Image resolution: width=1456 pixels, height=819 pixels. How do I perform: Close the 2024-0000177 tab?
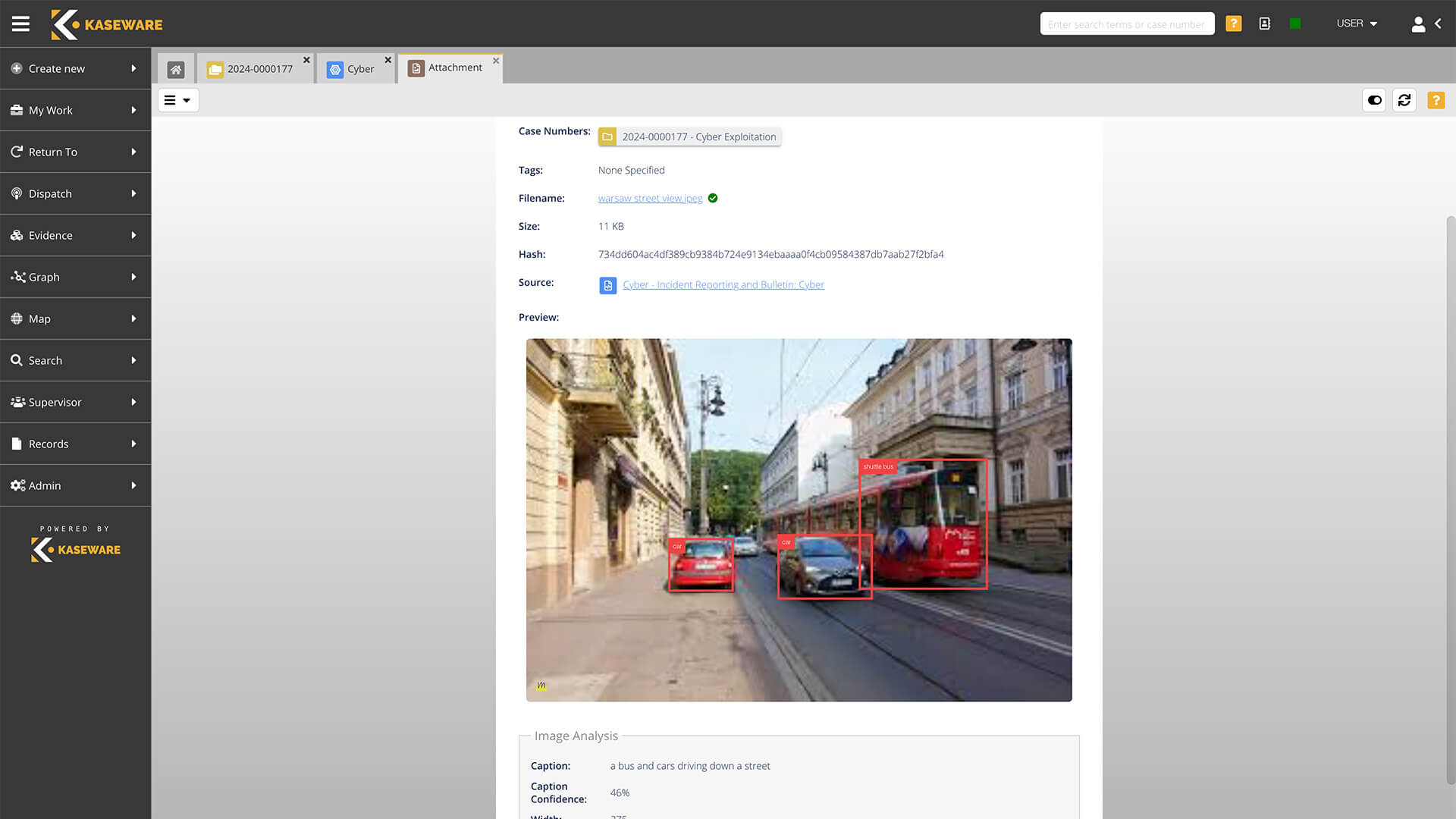(x=306, y=60)
